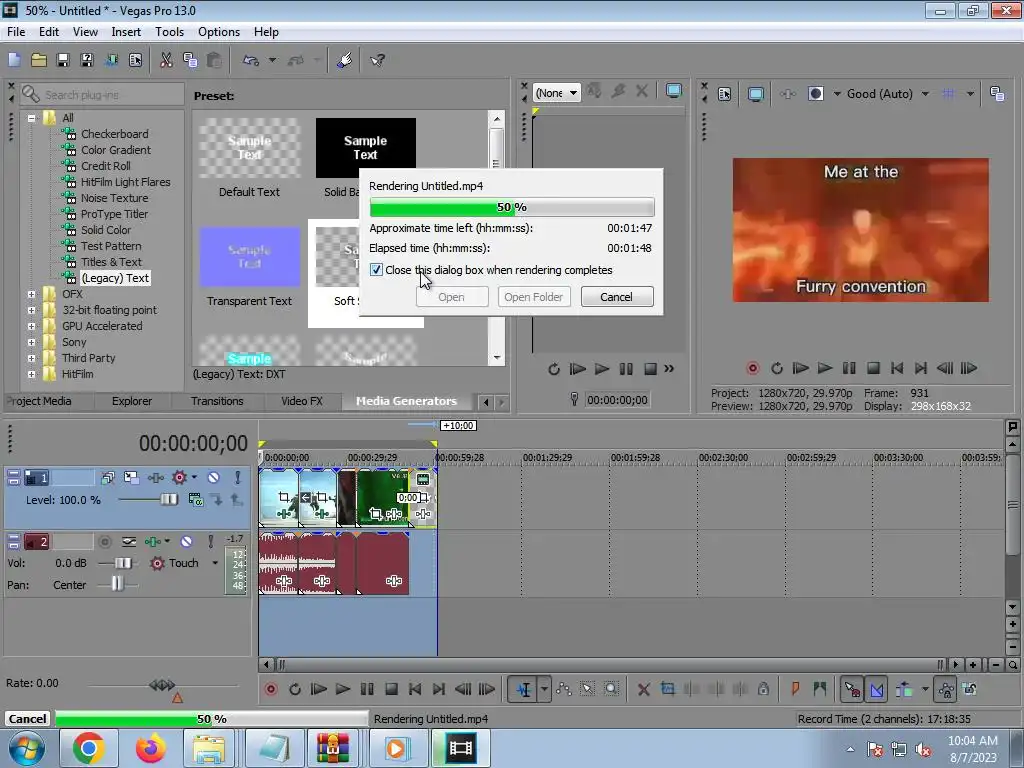Click the Cut scissors icon
The height and width of the screenshot is (768, 1024).
166,60
